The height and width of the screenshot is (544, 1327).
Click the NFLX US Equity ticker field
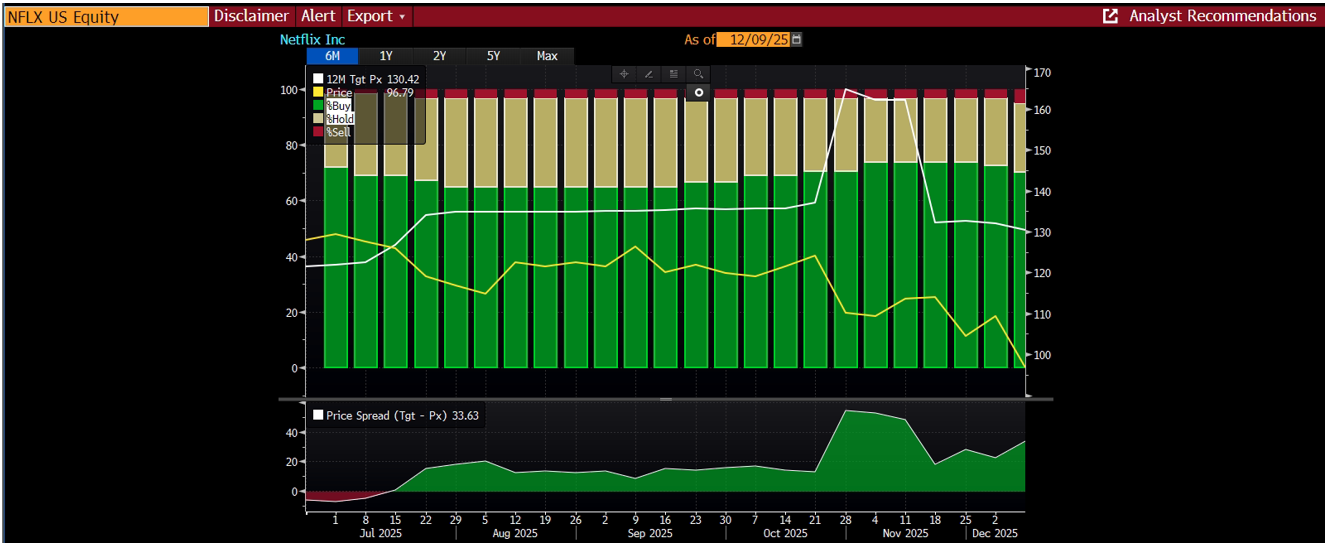click(x=105, y=17)
